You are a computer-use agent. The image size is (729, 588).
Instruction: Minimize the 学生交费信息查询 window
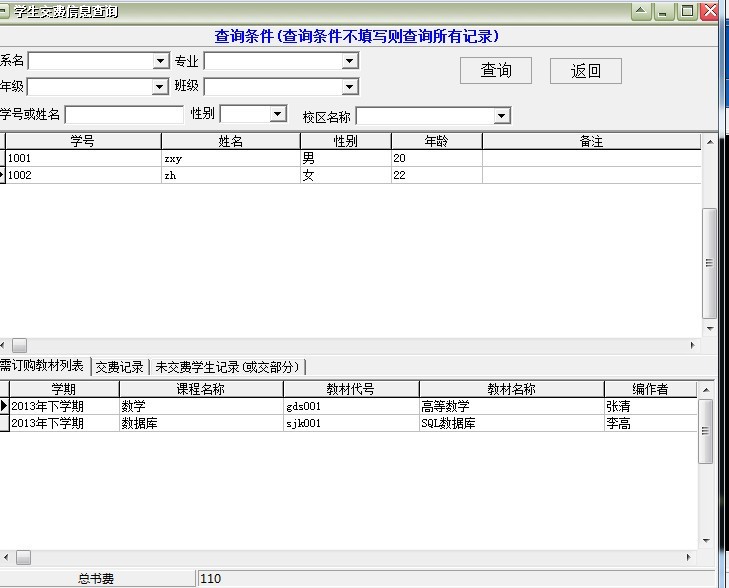(663, 11)
